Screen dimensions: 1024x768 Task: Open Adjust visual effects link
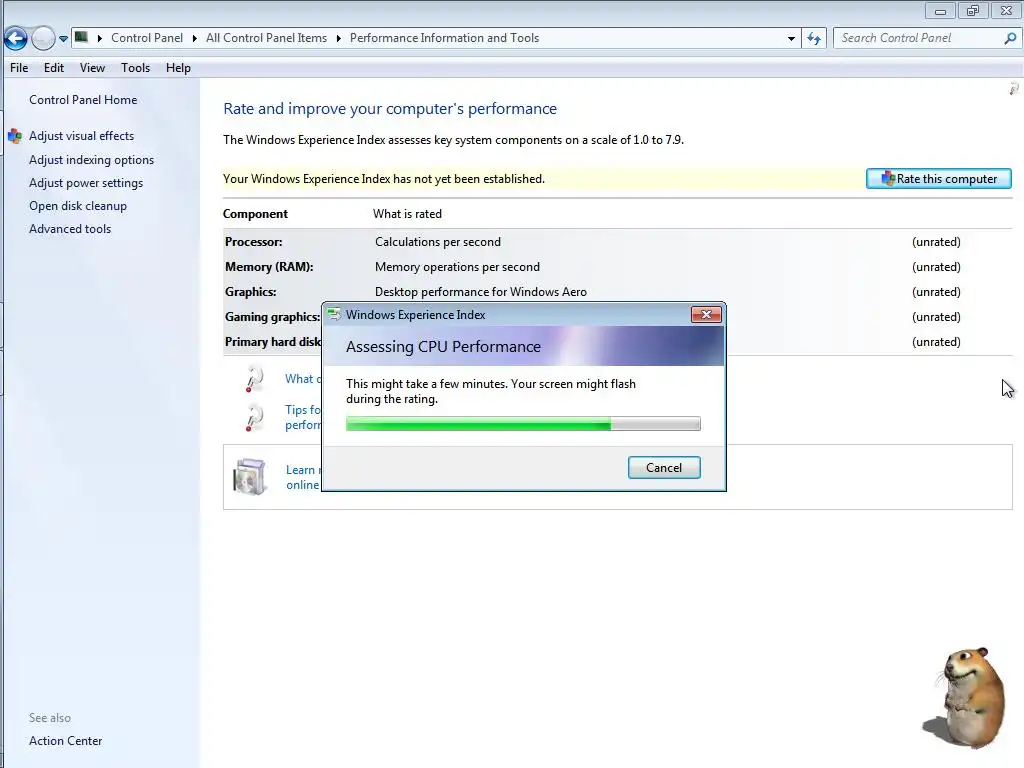pos(81,136)
